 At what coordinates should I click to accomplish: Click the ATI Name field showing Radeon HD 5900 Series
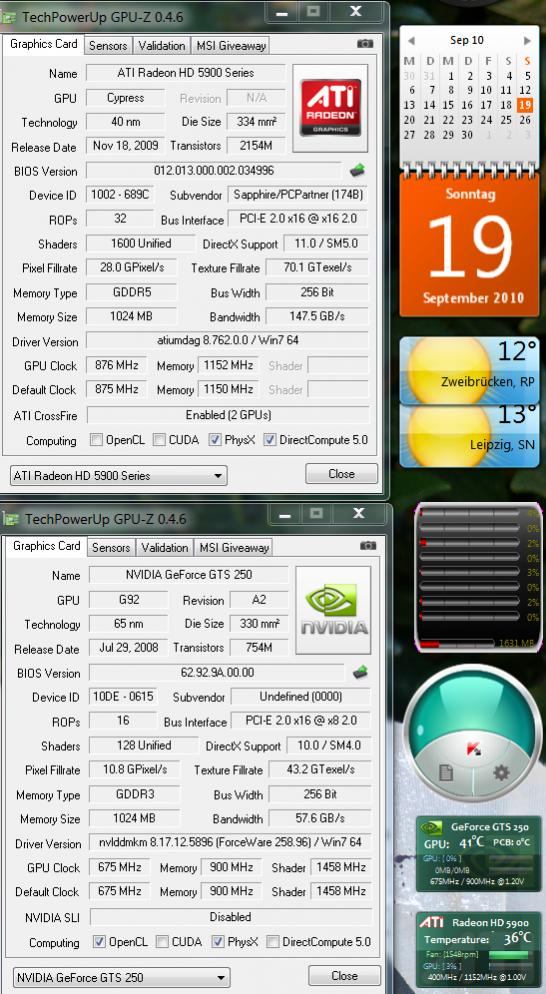[185, 73]
